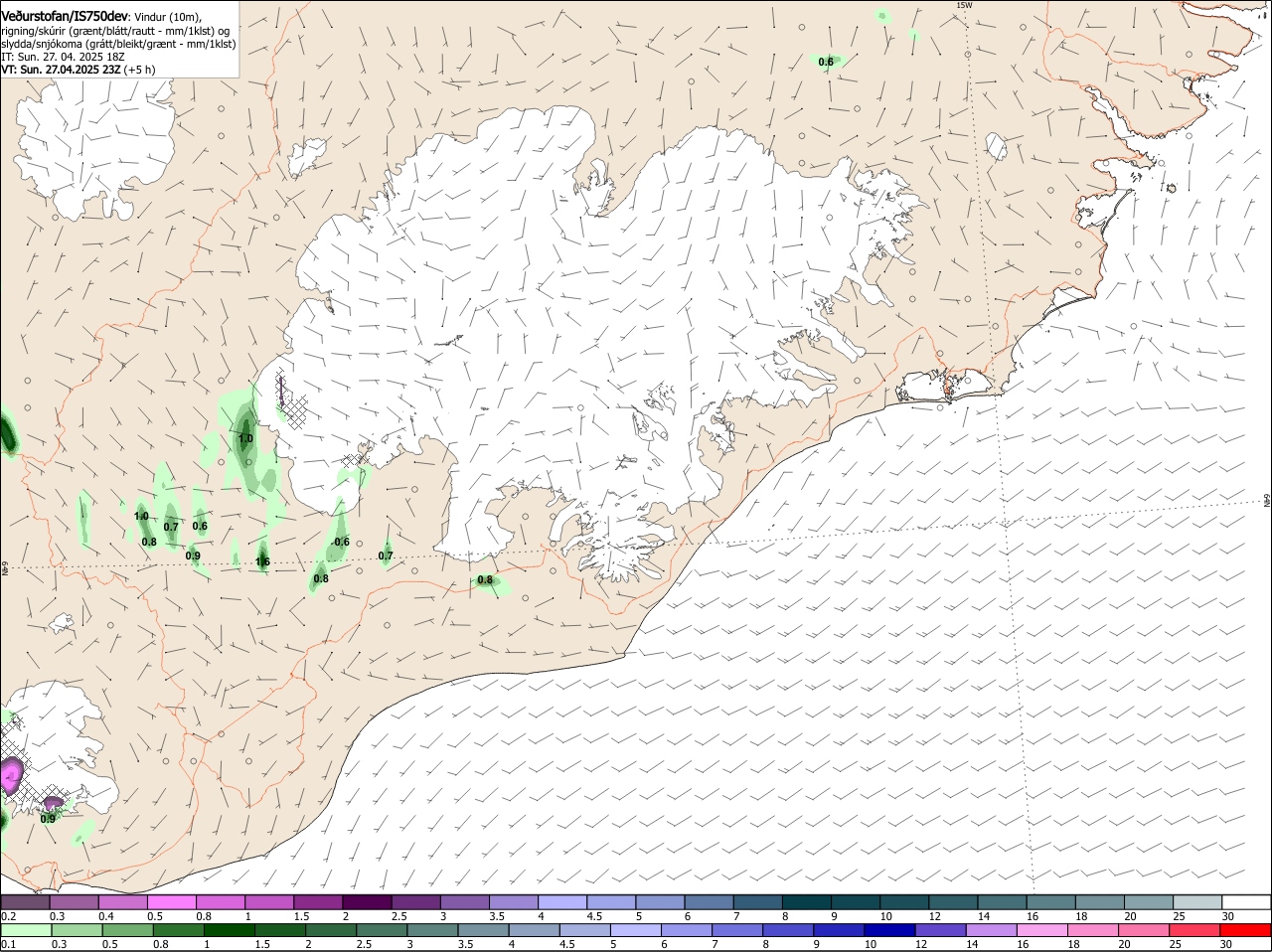Select the bright red 30 swatch on the rain scale
The width and height of the screenshot is (1272, 952).
tap(1246, 930)
